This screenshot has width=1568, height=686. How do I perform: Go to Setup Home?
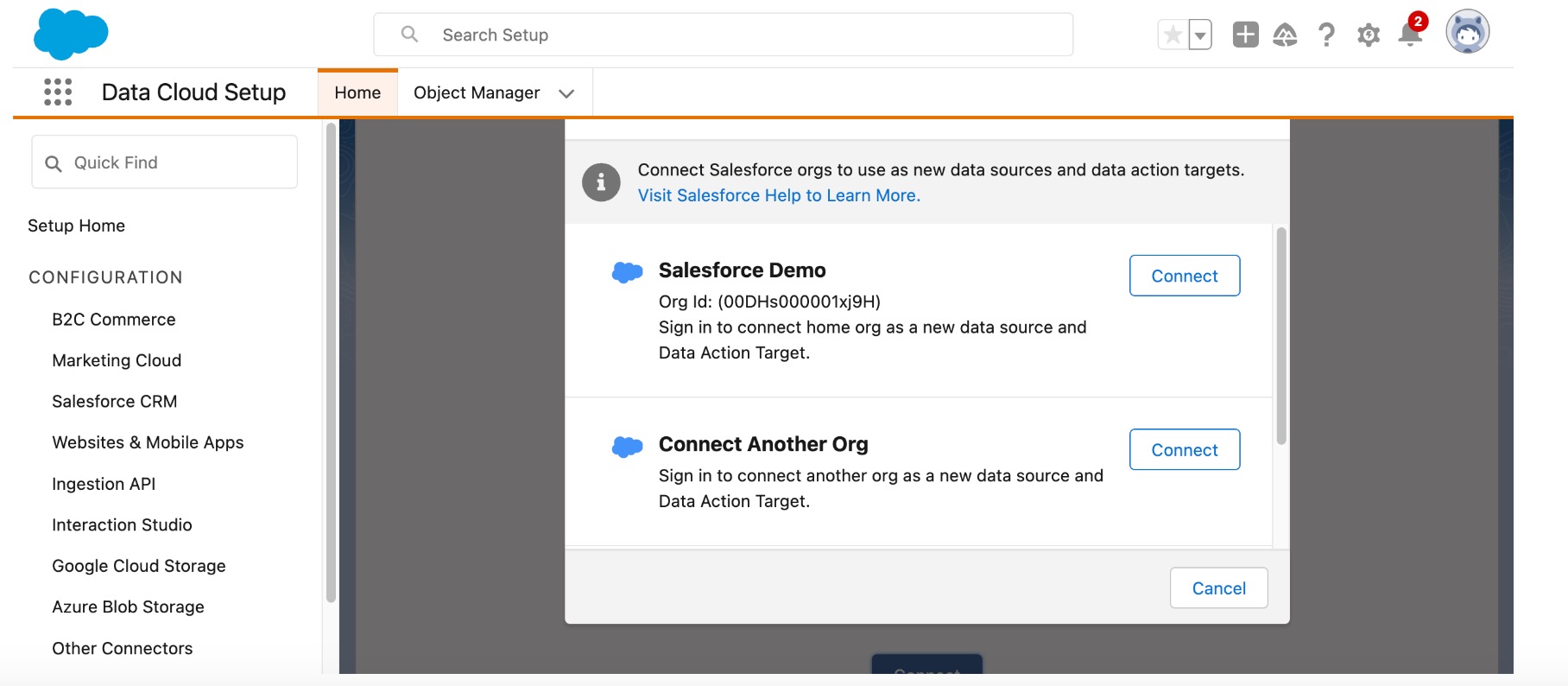click(x=76, y=225)
